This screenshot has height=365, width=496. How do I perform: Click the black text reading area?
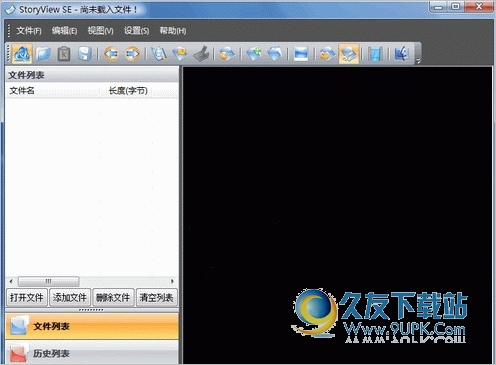(x=337, y=215)
